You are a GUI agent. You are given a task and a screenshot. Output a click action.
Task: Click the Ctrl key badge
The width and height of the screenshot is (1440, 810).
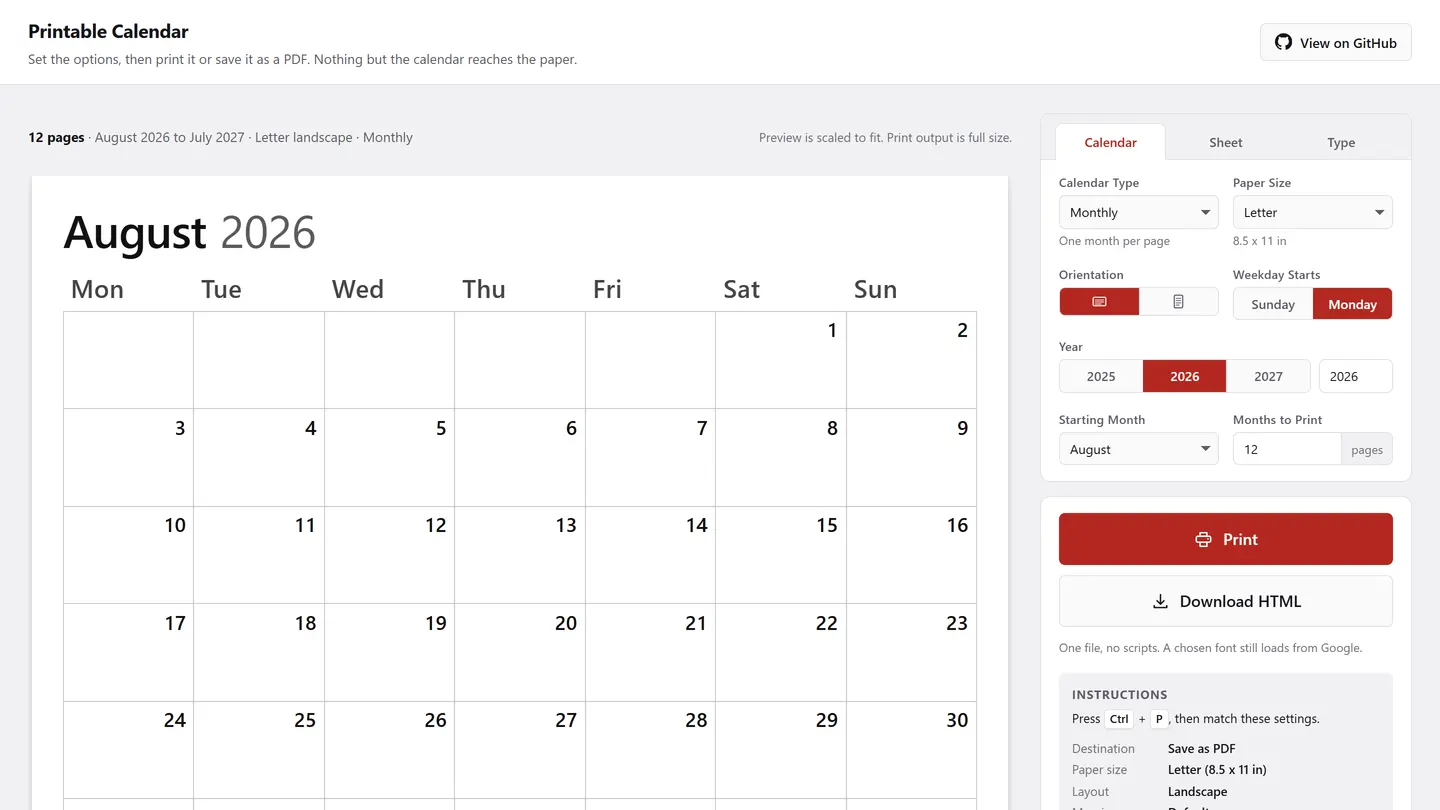(x=1119, y=718)
